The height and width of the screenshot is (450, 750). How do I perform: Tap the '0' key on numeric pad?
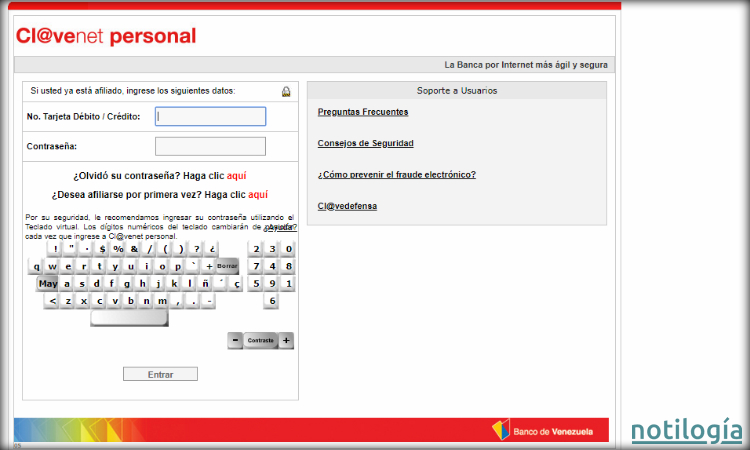click(x=289, y=249)
